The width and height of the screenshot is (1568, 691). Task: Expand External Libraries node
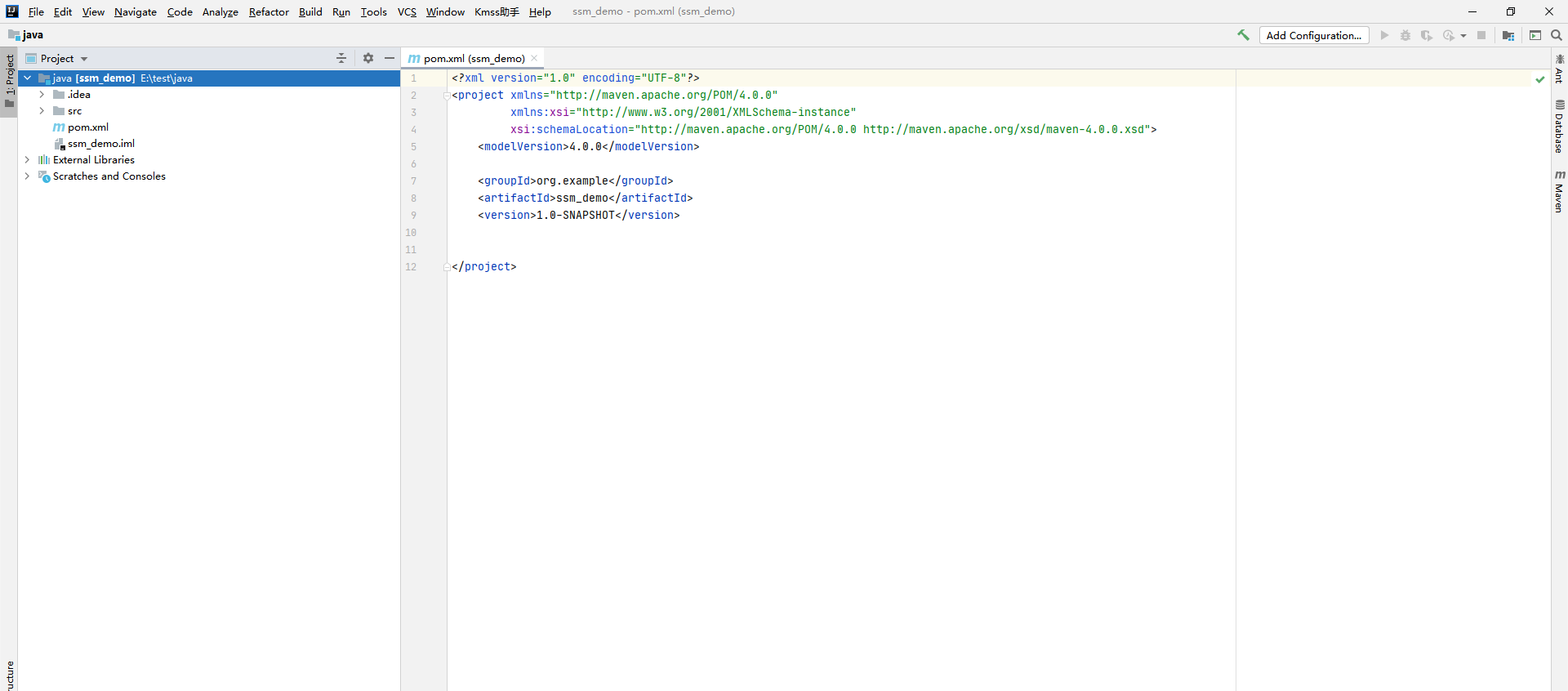pyautogui.click(x=28, y=160)
